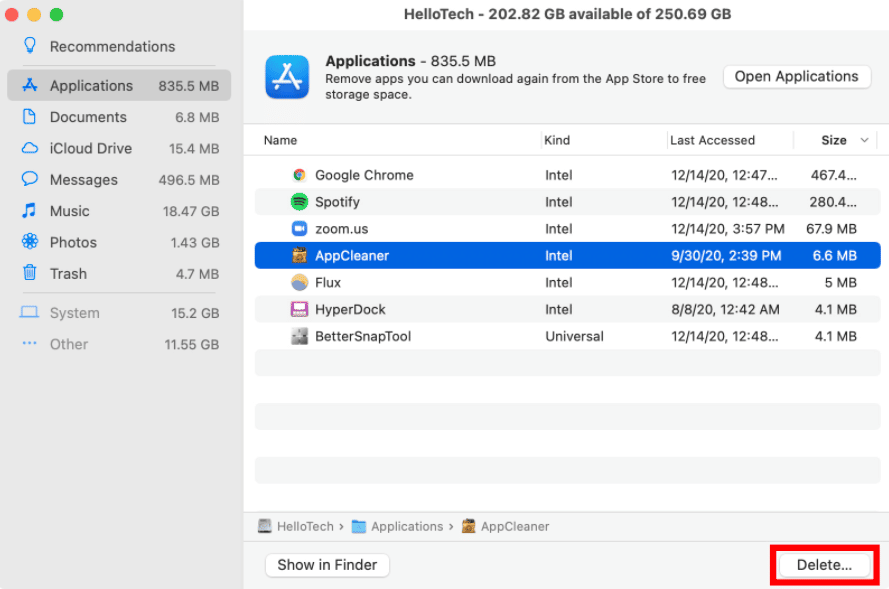Click the 835.5 MB size in the sidebar
889x589 pixels.
[x=189, y=86]
